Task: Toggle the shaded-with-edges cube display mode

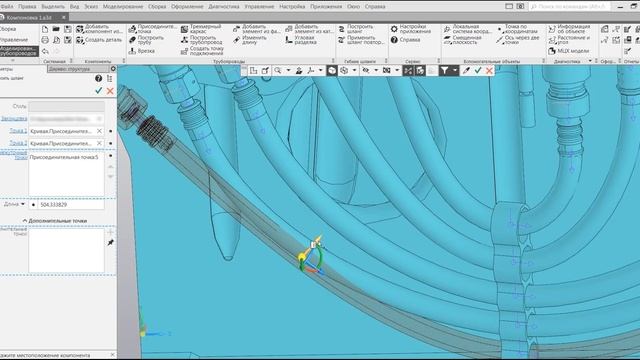Action: click(332, 71)
